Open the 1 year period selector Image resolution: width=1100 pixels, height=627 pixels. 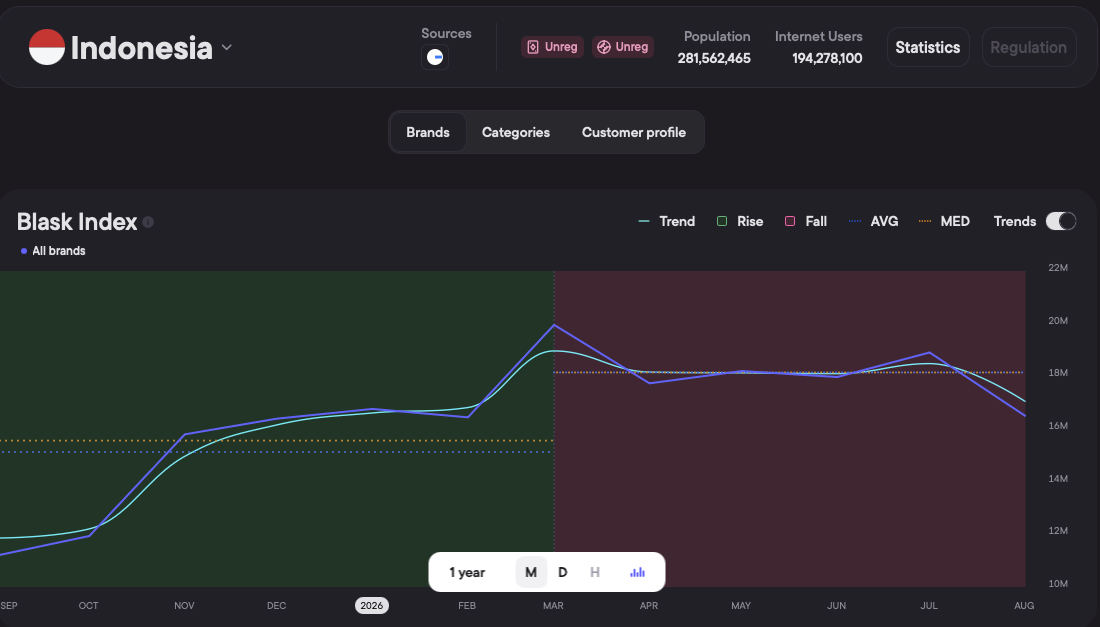pos(467,572)
